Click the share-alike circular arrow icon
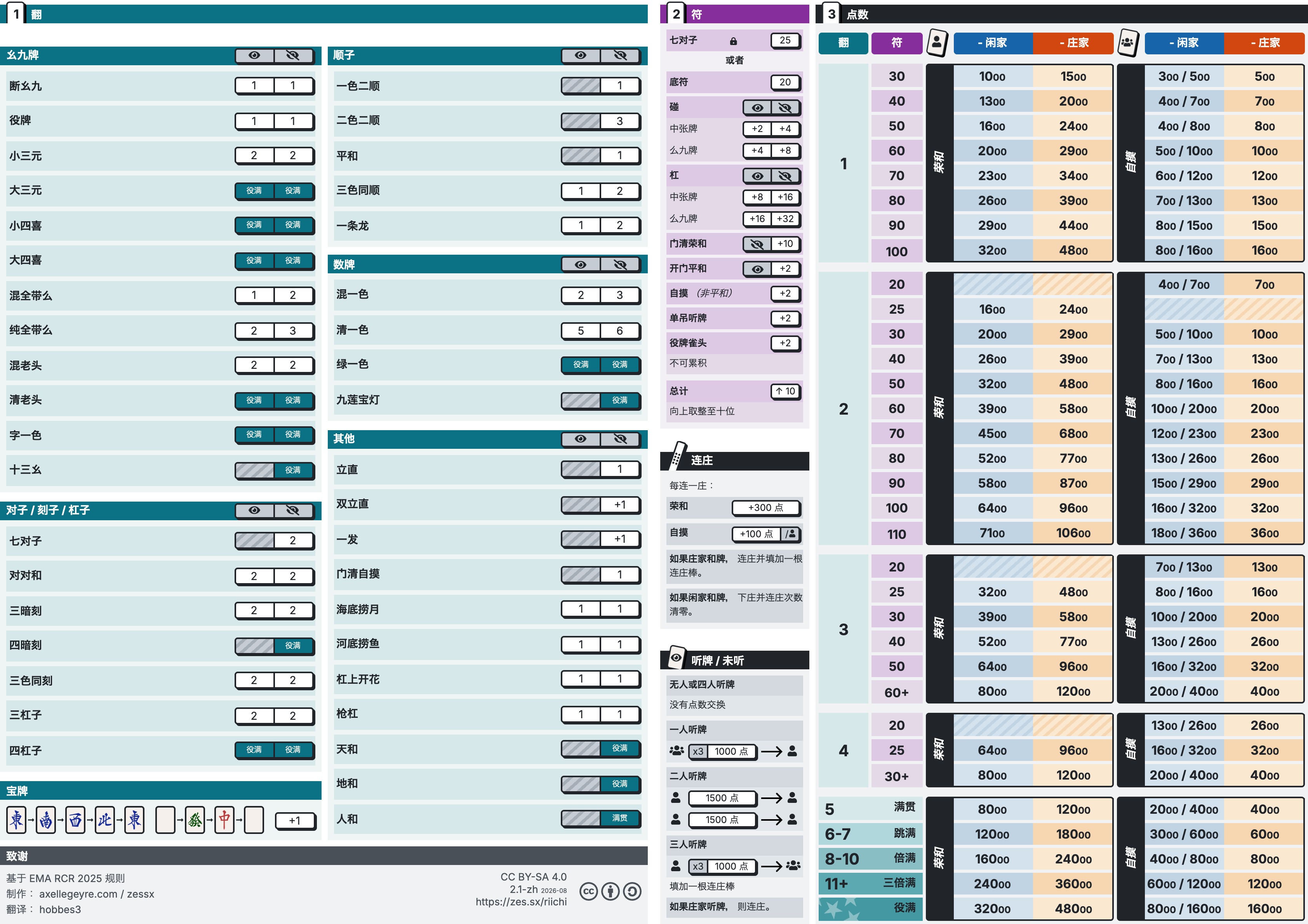 632,891
